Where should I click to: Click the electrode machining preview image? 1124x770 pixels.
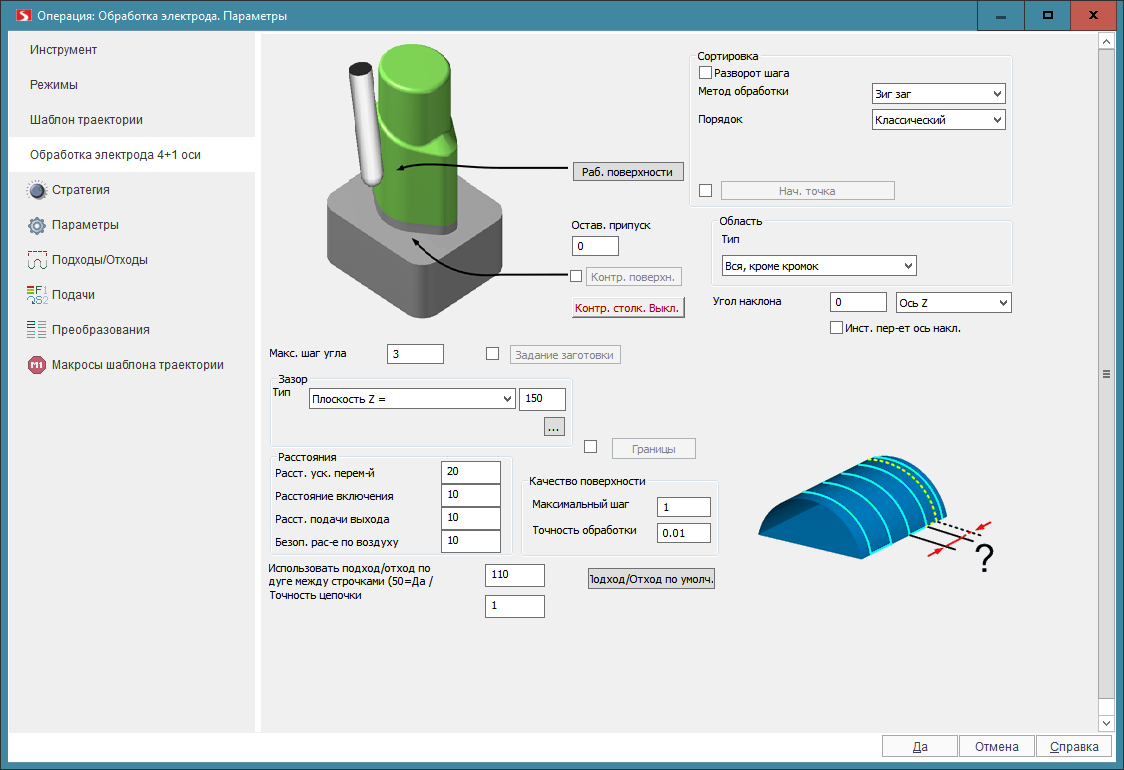coord(414,181)
